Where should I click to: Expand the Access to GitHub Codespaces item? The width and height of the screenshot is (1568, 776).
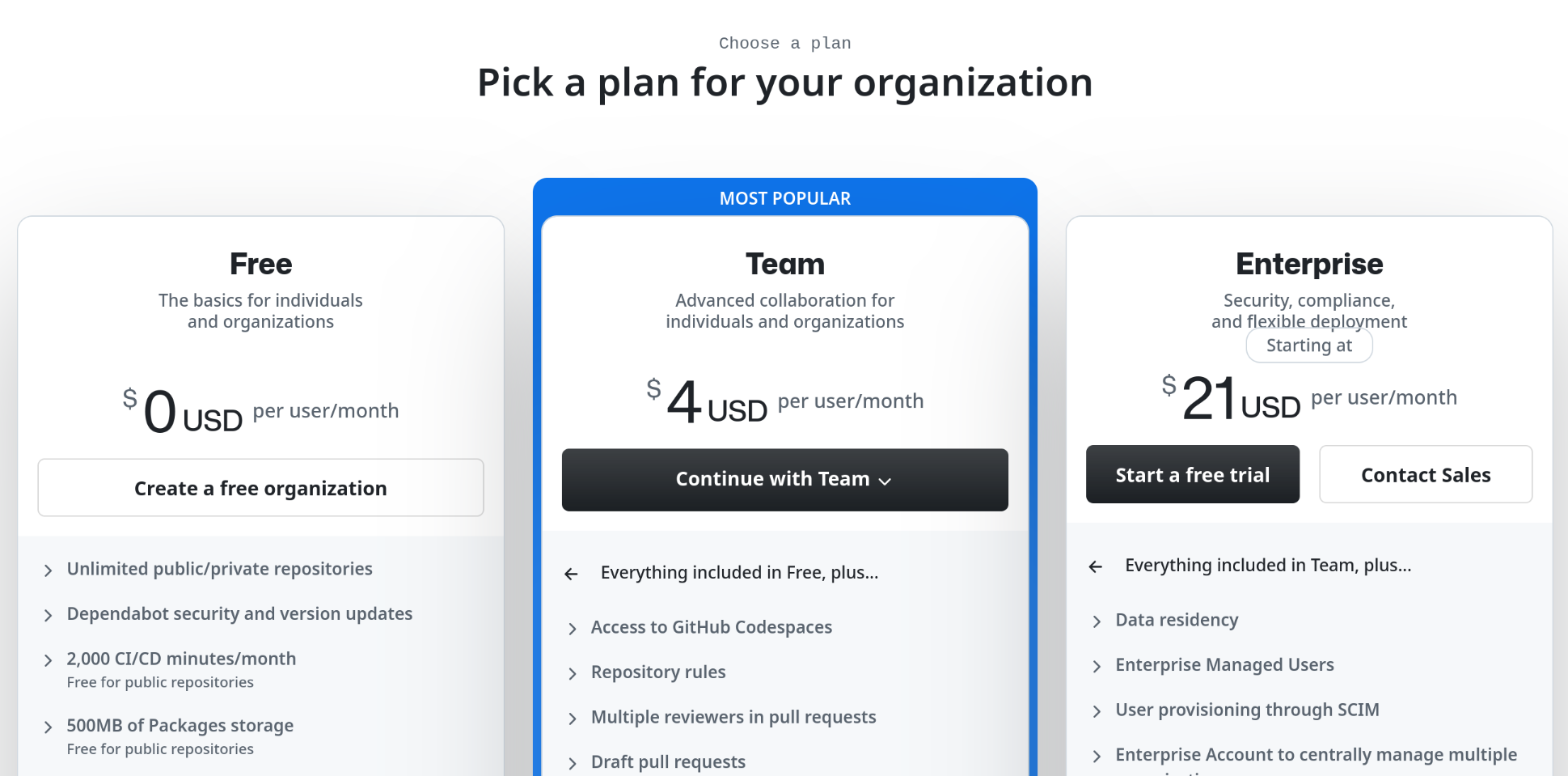coord(573,628)
